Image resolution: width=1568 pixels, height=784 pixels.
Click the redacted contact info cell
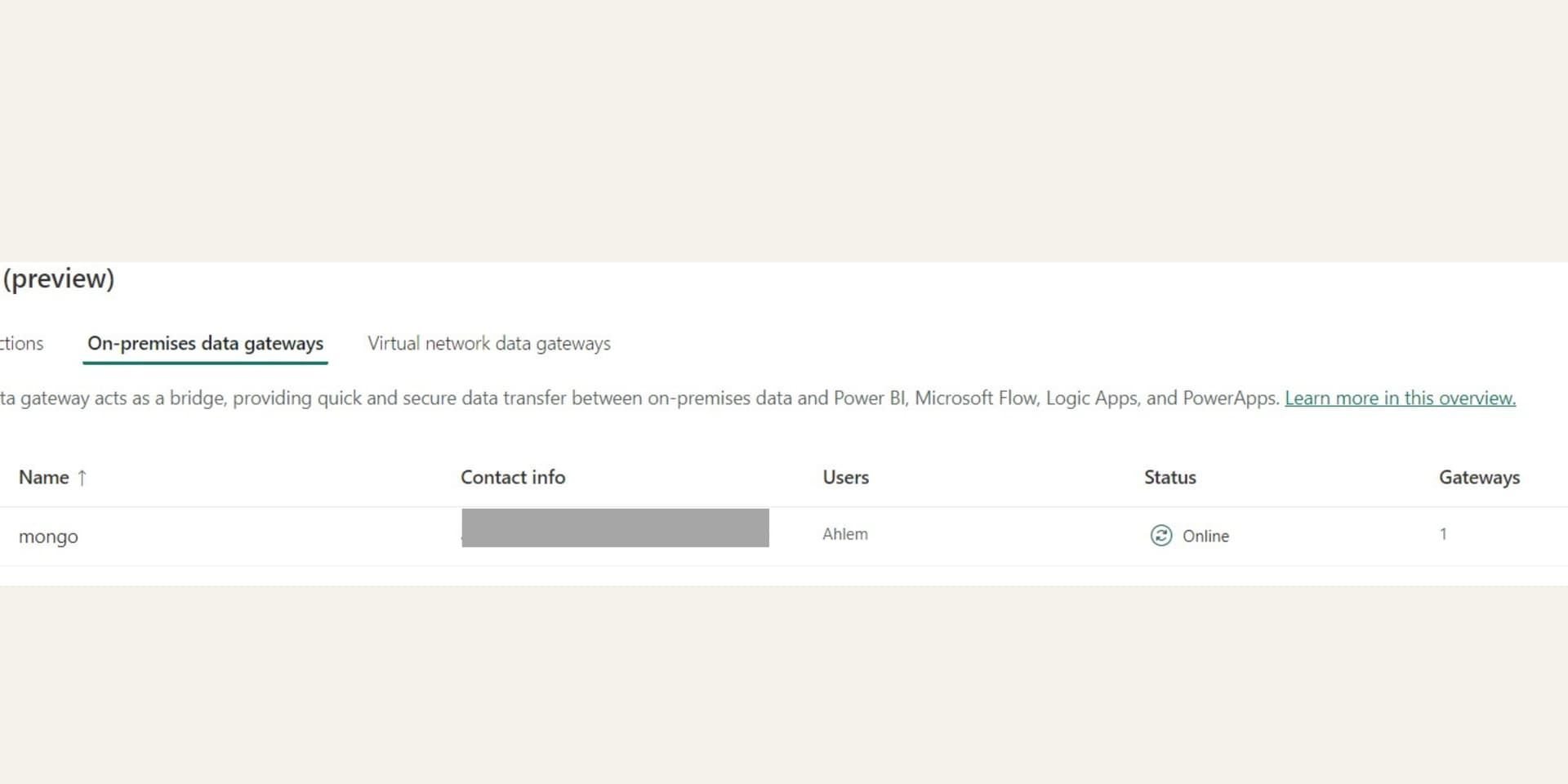tap(615, 528)
